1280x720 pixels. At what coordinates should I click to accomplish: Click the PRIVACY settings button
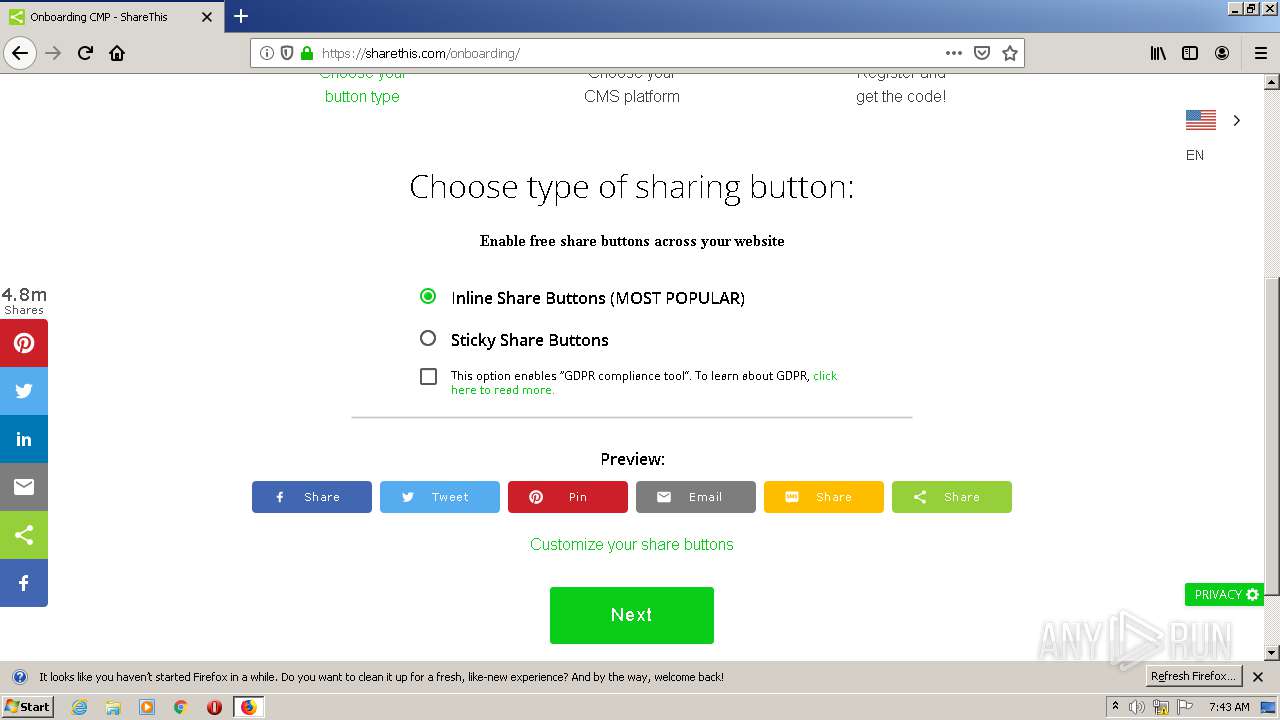pos(1225,594)
